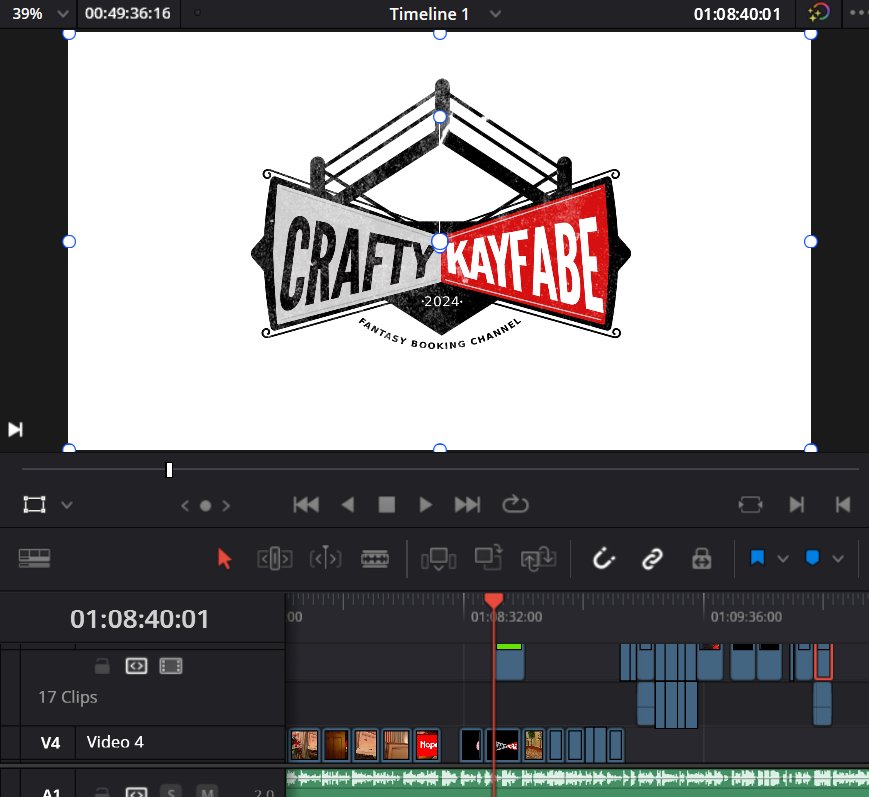Image resolution: width=869 pixels, height=797 pixels.
Task: Click the Video 4 track name
Action: click(x=115, y=742)
